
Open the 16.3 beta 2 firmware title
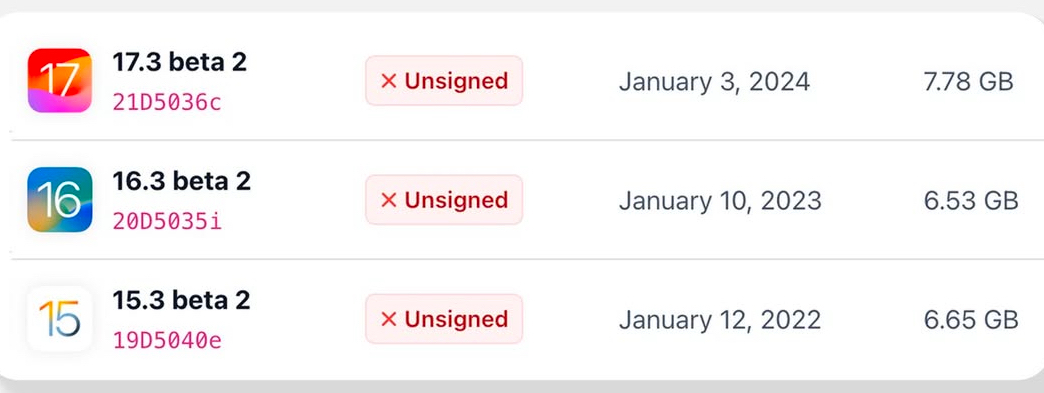[x=181, y=181]
